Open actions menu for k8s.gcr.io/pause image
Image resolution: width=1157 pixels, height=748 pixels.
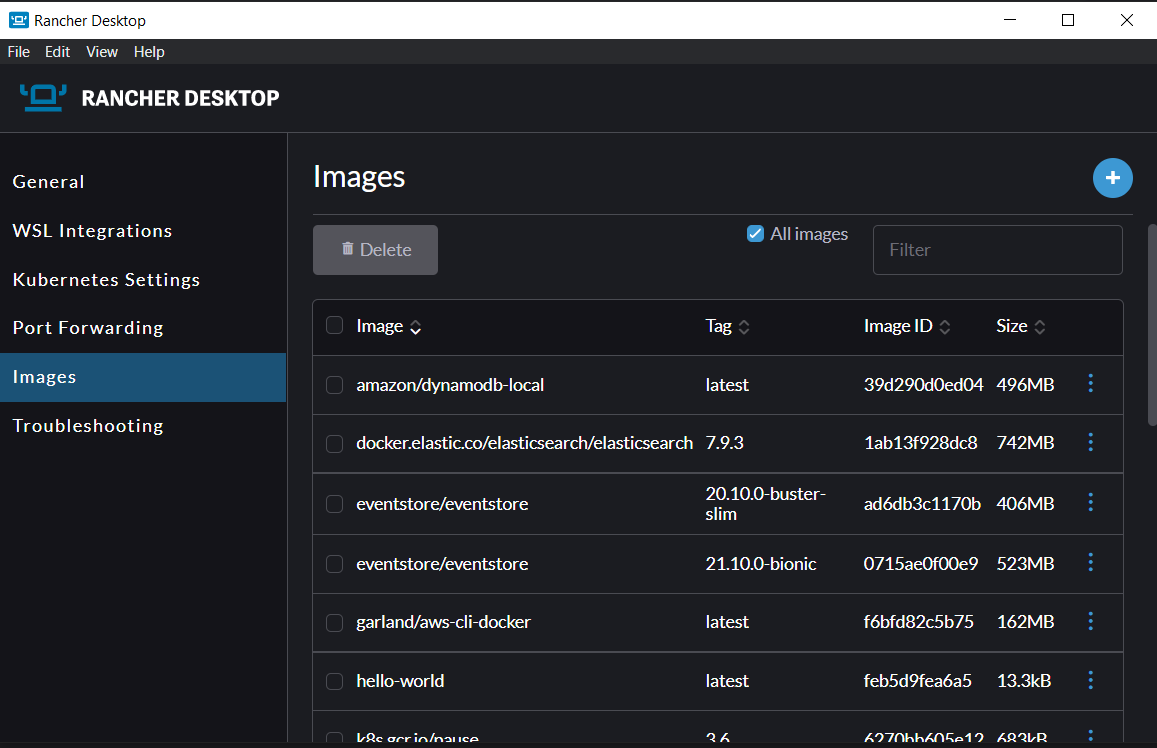(x=1090, y=738)
